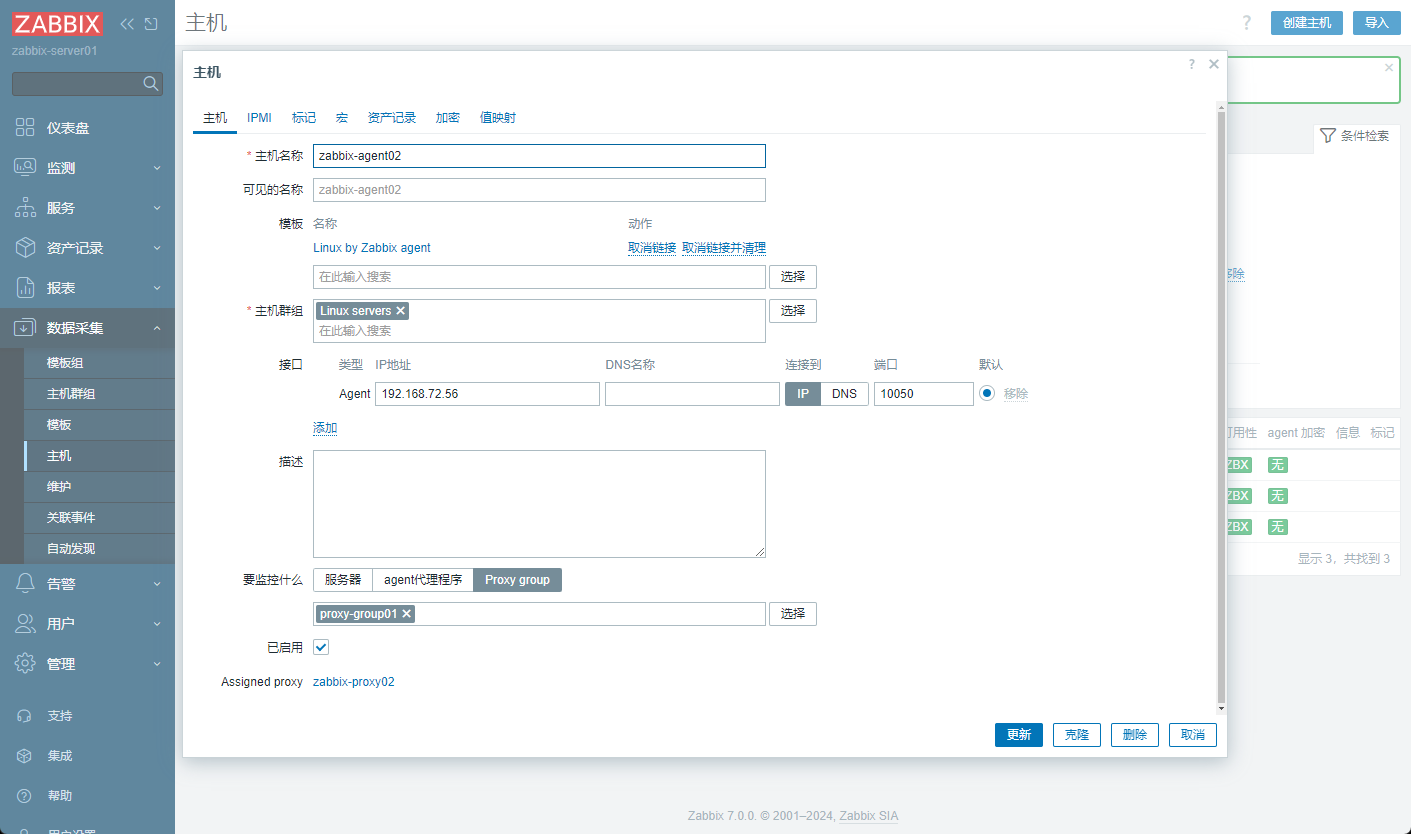Switch to the 宏 macros tab
This screenshot has width=1411, height=834.
[341, 117]
